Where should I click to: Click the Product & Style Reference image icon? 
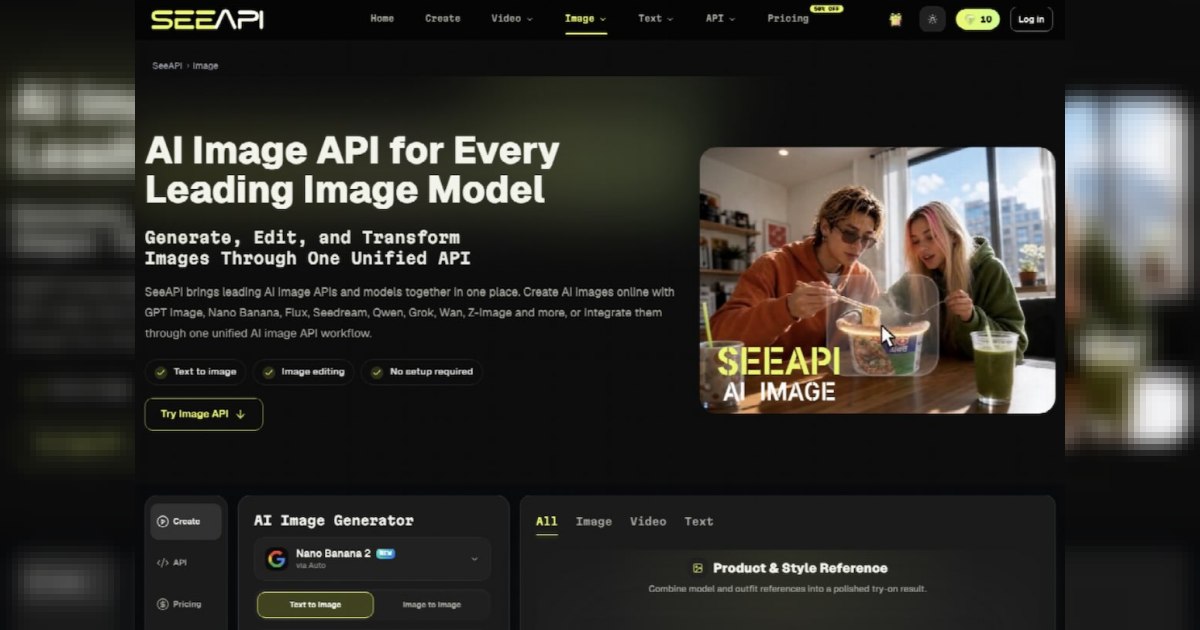coord(698,568)
